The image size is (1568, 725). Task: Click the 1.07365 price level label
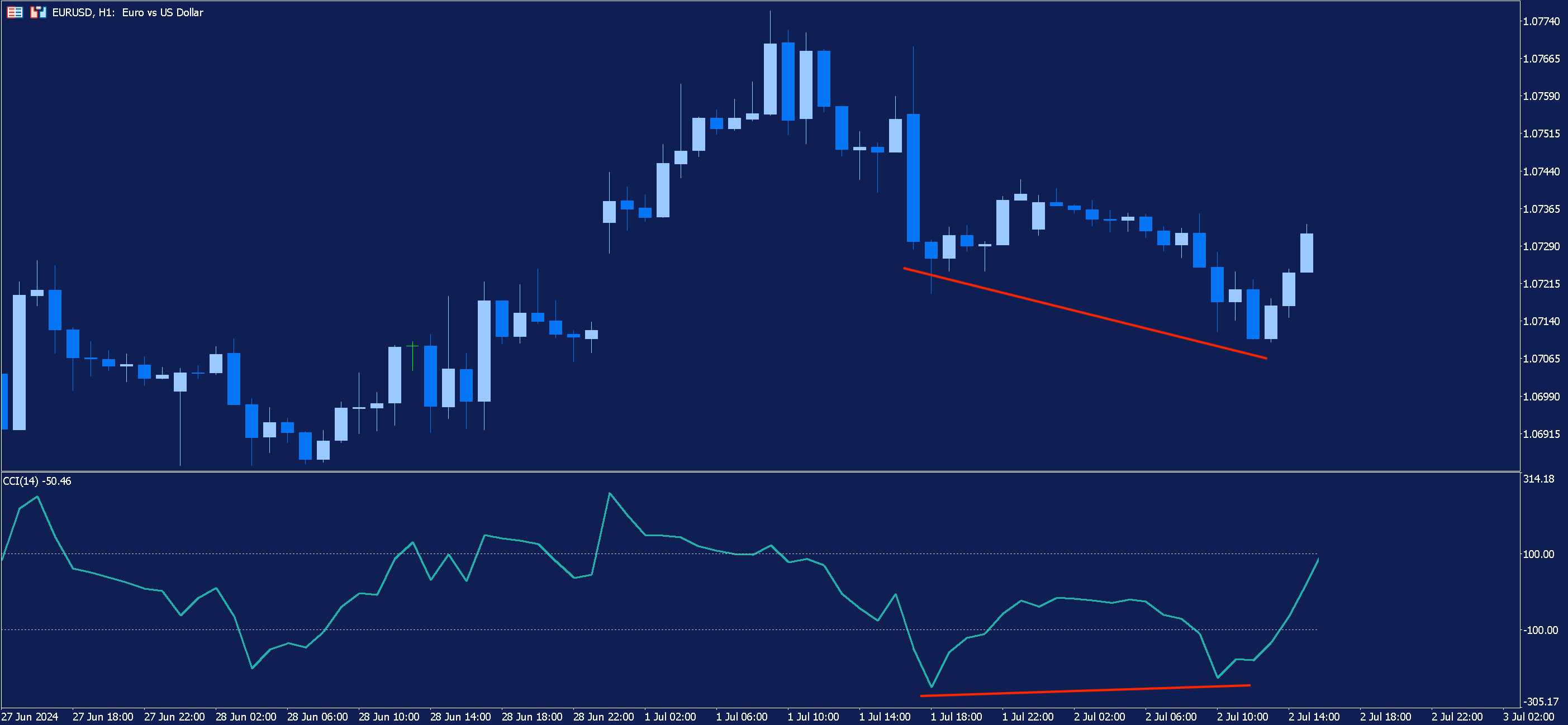[1541, 209]
